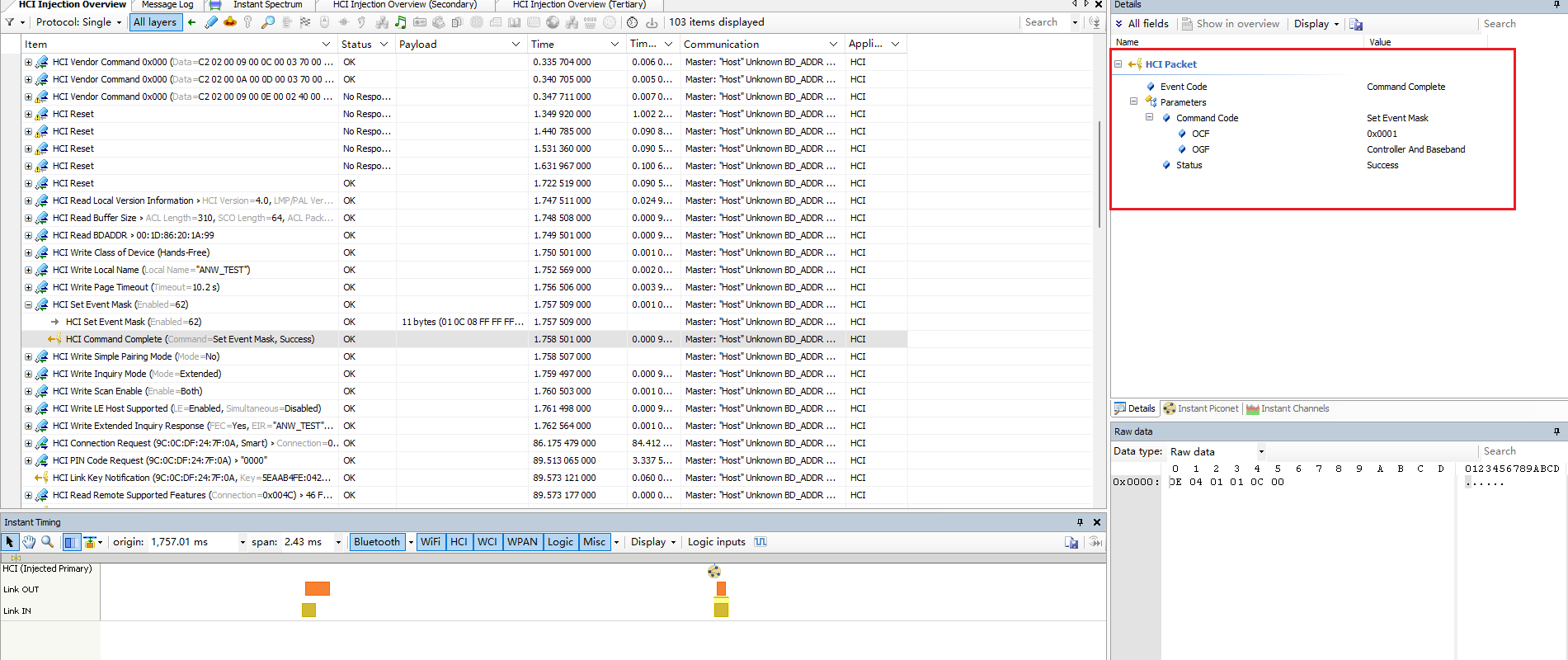Open the Bluetooth filter dropdown arrow
This screenshot has width=1568, height=660.
[x=411, y=543]
